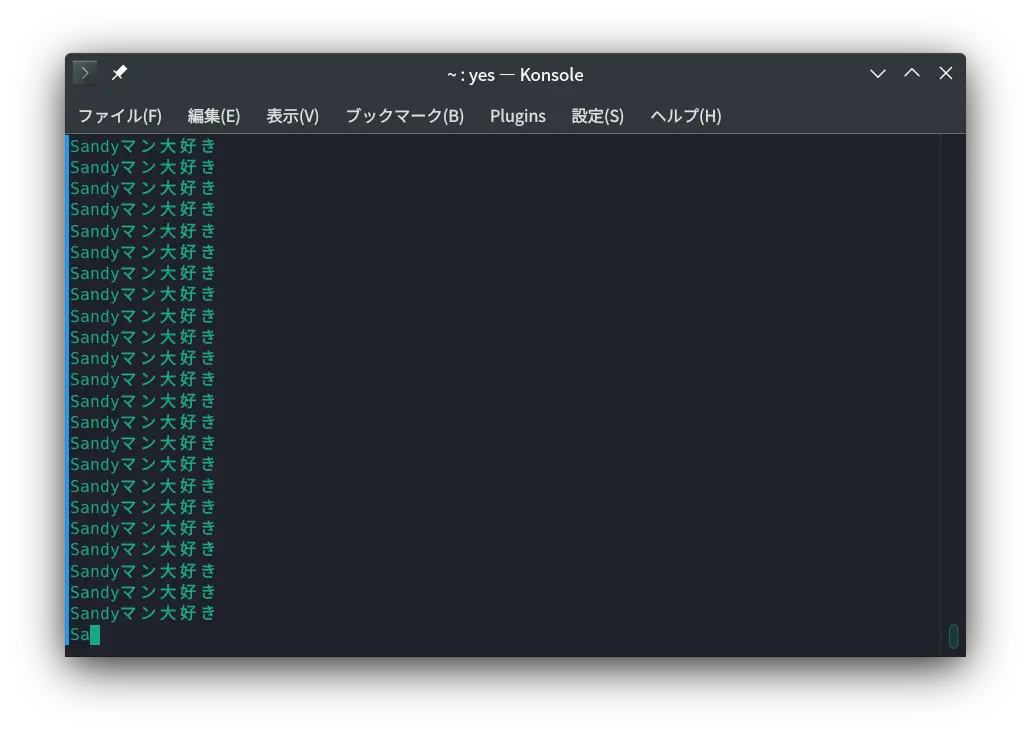
Task: Open the 表示(V) menu
Action: [292, 116]
